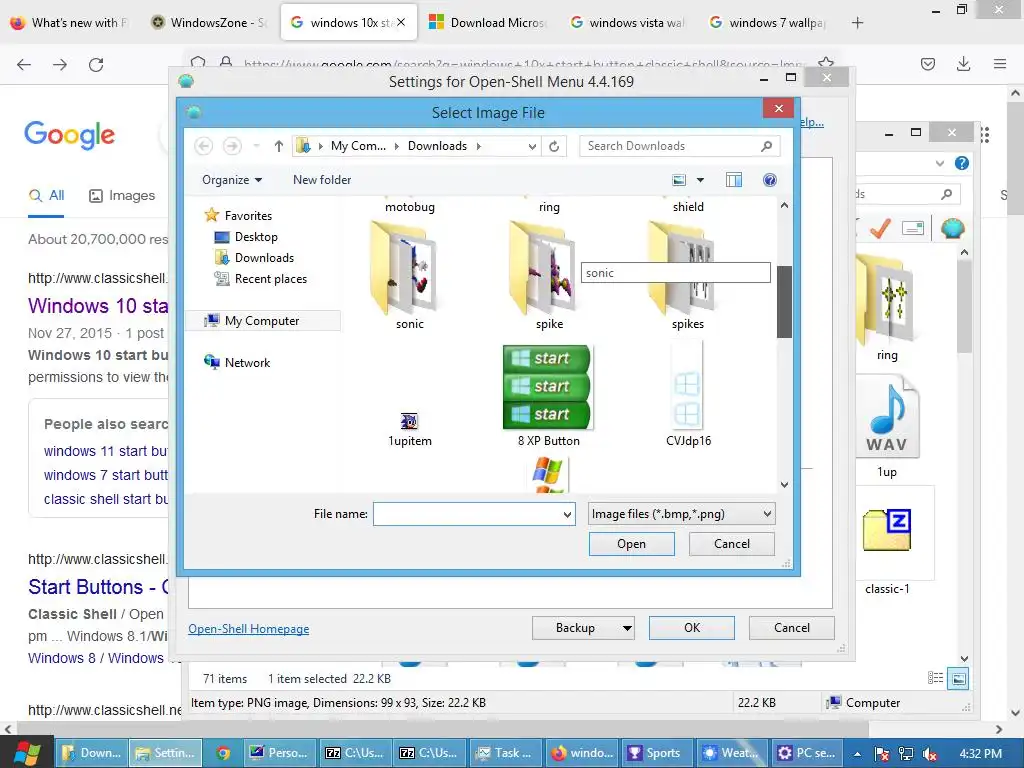Switch to windows vista wallpaper tab

click(x=628, y=23)
